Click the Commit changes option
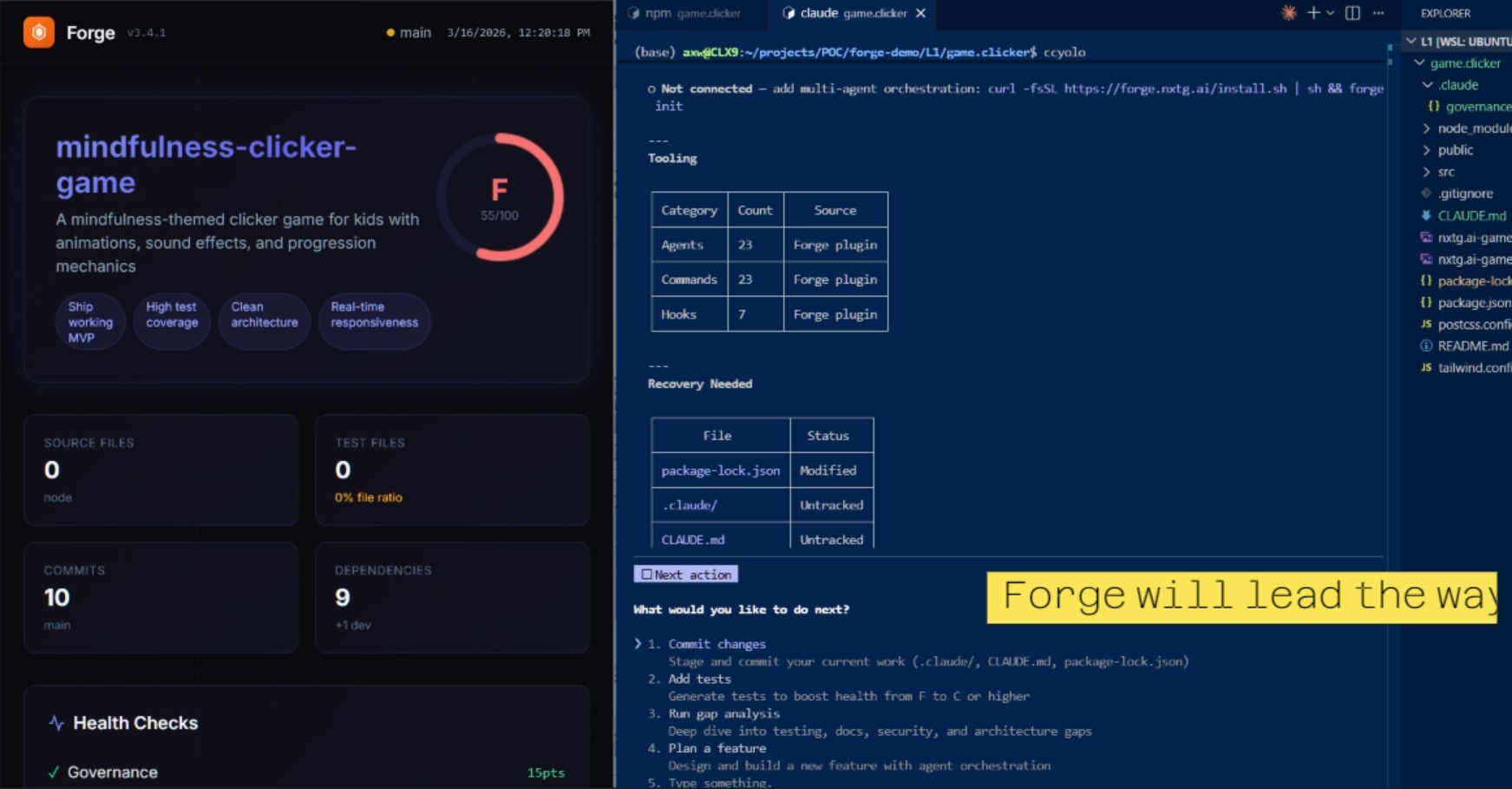This screenshot has width=1512, height=789. (717, 643)
